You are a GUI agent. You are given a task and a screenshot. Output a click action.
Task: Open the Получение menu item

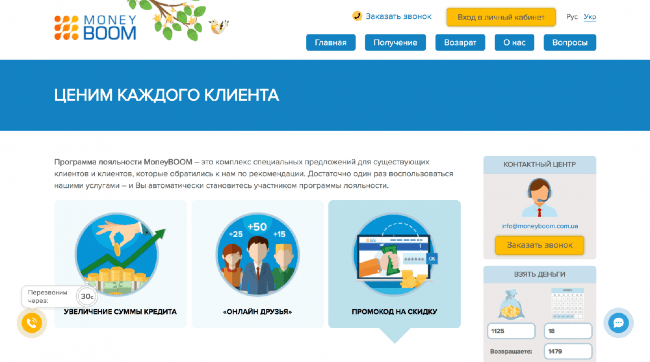point(395,42)
